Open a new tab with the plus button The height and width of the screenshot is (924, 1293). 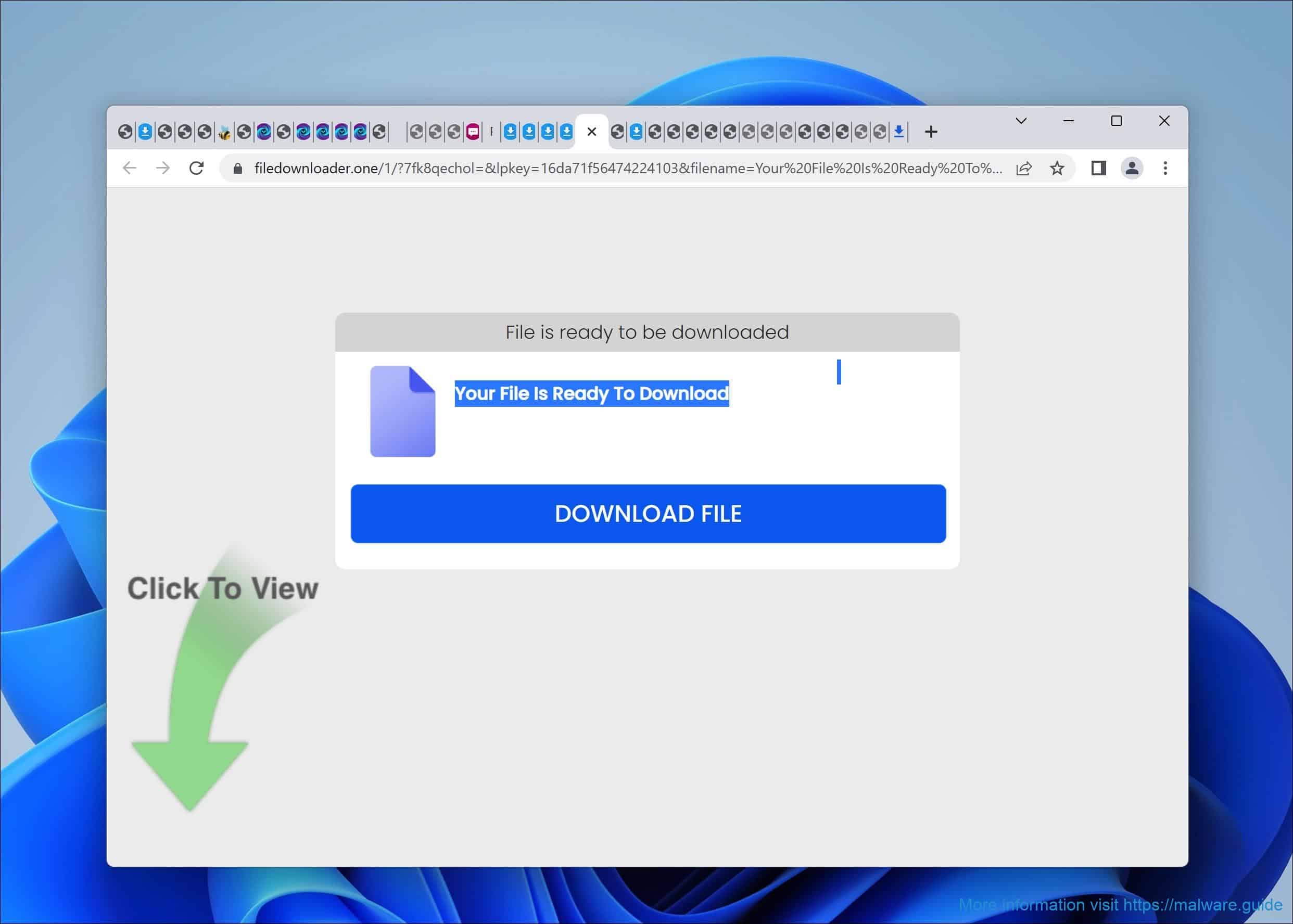pyautogui.click(x=932, y=131)
